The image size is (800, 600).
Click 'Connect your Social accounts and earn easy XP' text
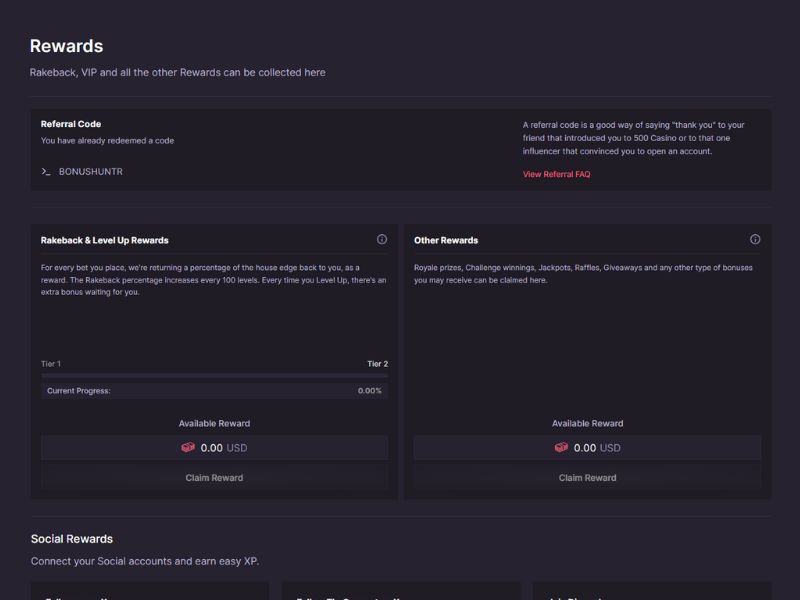[x=145, y=561]
